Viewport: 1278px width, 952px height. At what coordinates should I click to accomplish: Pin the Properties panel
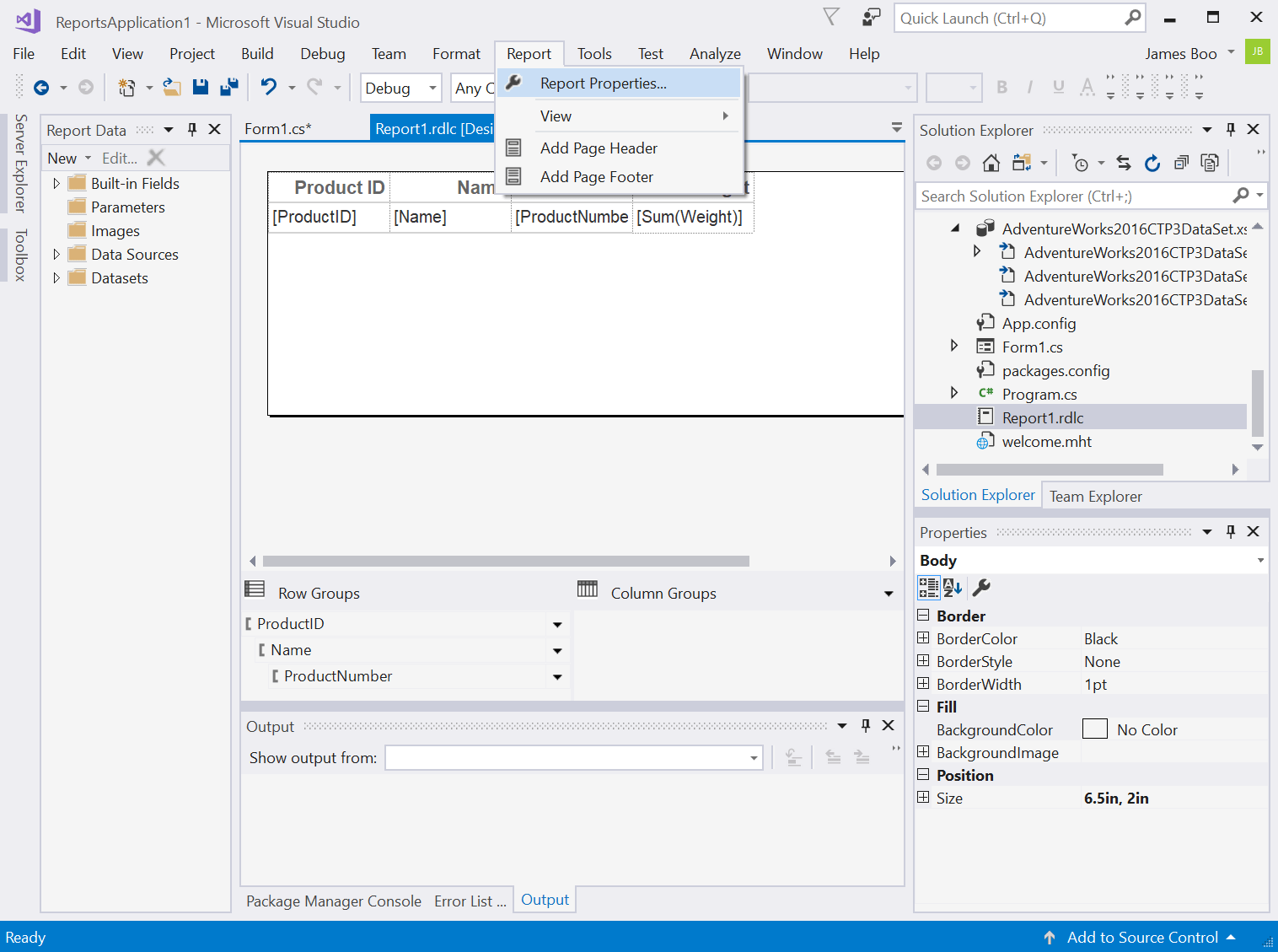click(1231, 531)
